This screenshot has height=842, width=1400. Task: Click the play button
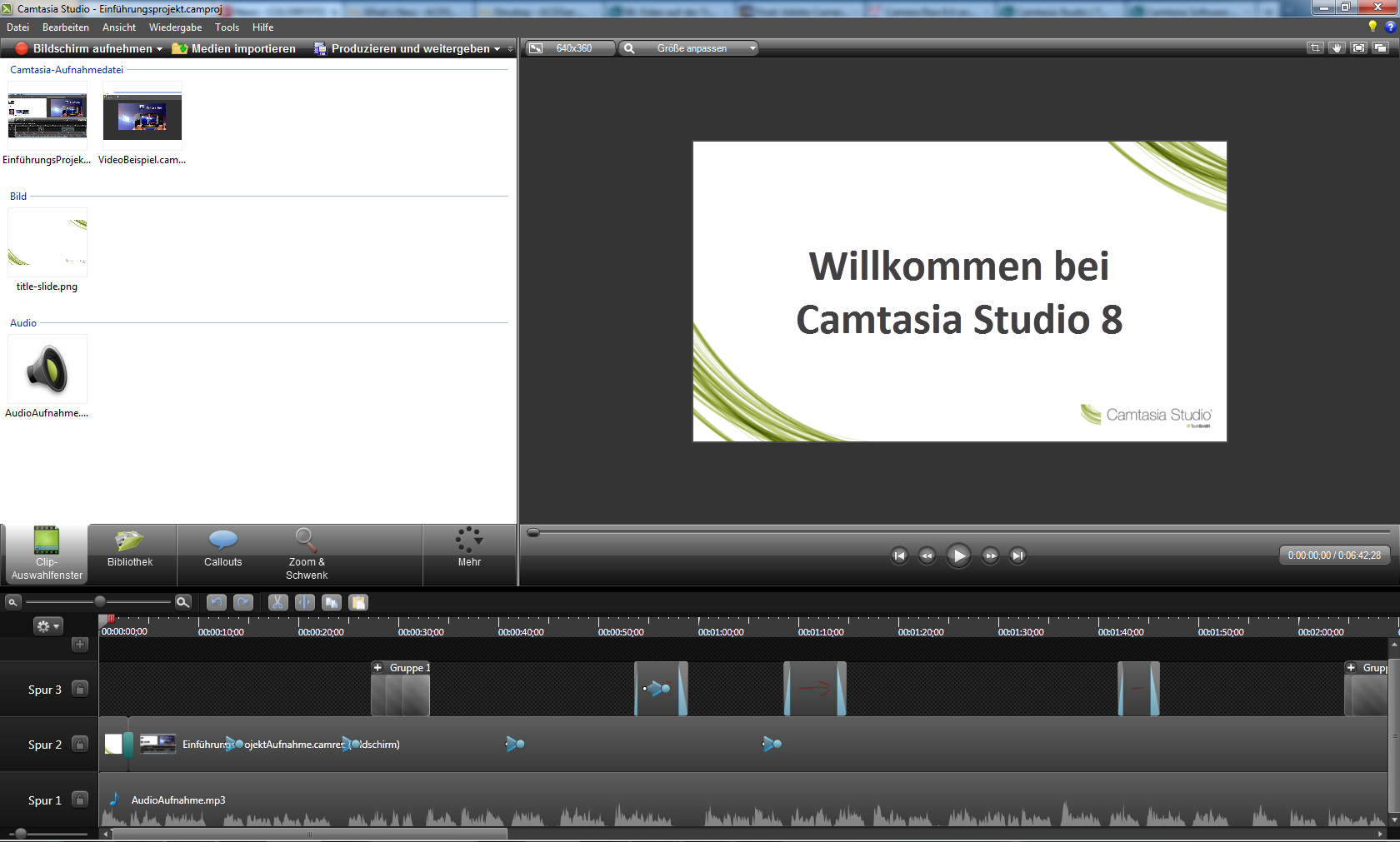tap(958, 556)
